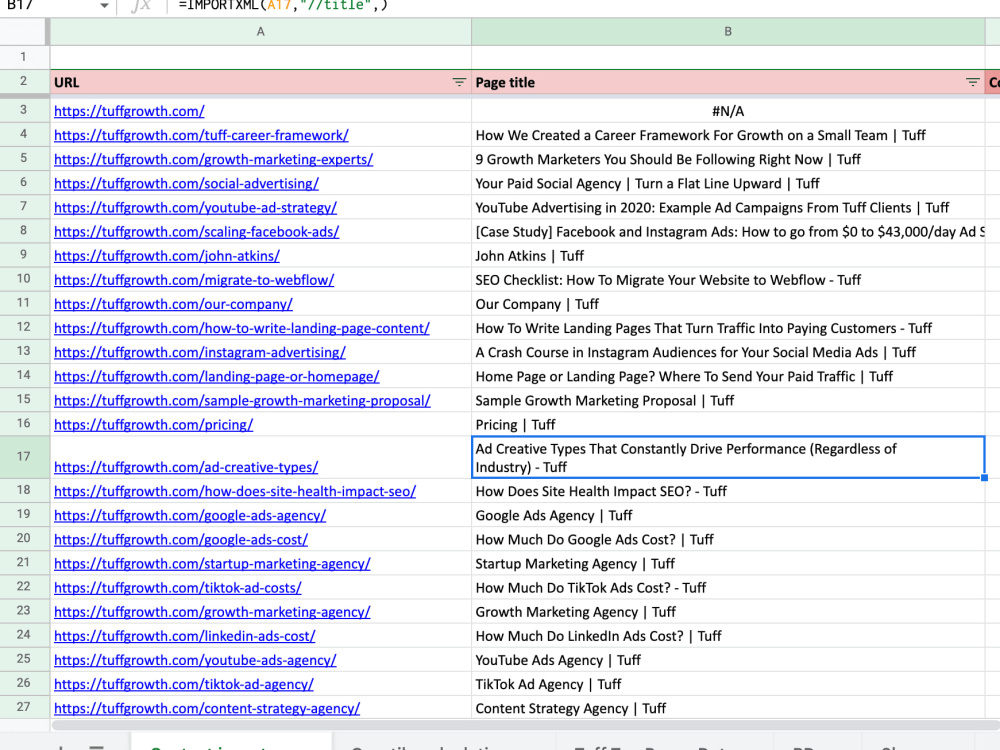Expand the name box dropdown arrow
The height and width of the screenshot is (750, 1000).
click(104, 6)
